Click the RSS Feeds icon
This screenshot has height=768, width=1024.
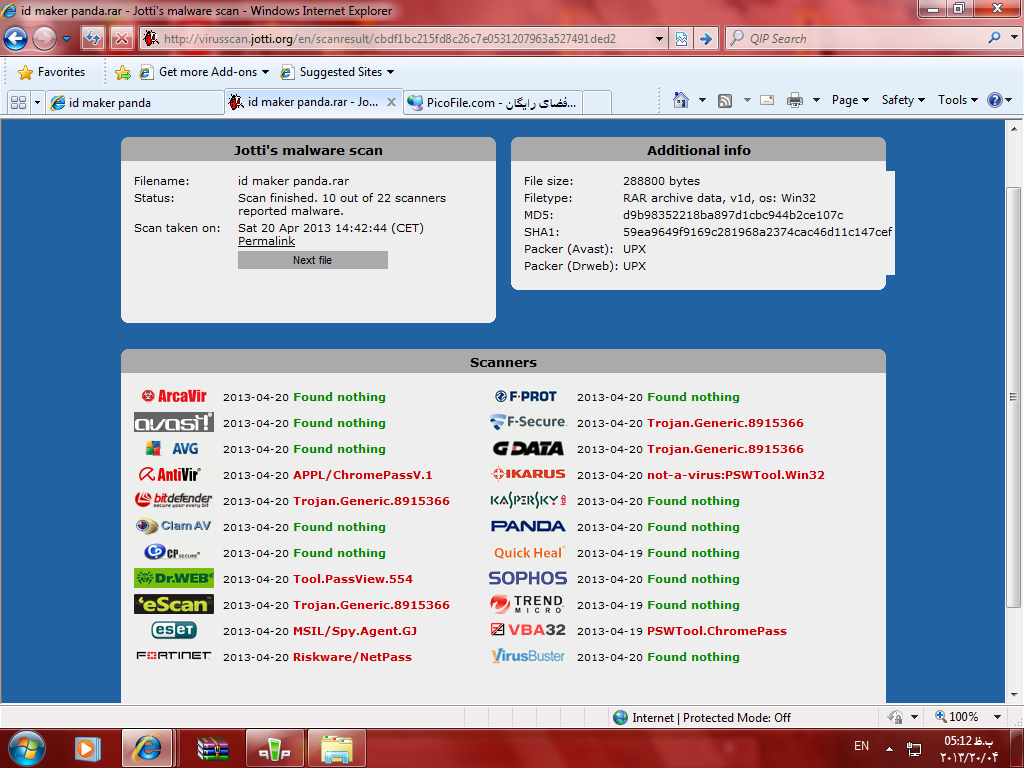click(x=725, y=100)
